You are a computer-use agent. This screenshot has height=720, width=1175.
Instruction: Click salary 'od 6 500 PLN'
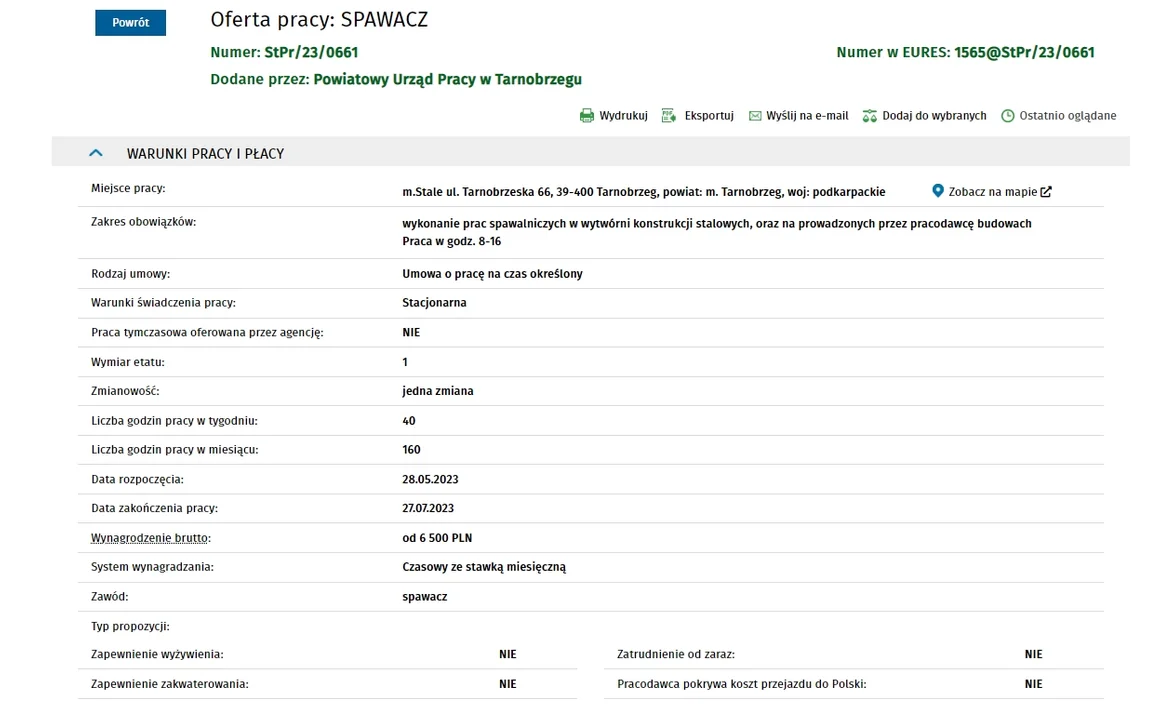(x=437, y=538)
